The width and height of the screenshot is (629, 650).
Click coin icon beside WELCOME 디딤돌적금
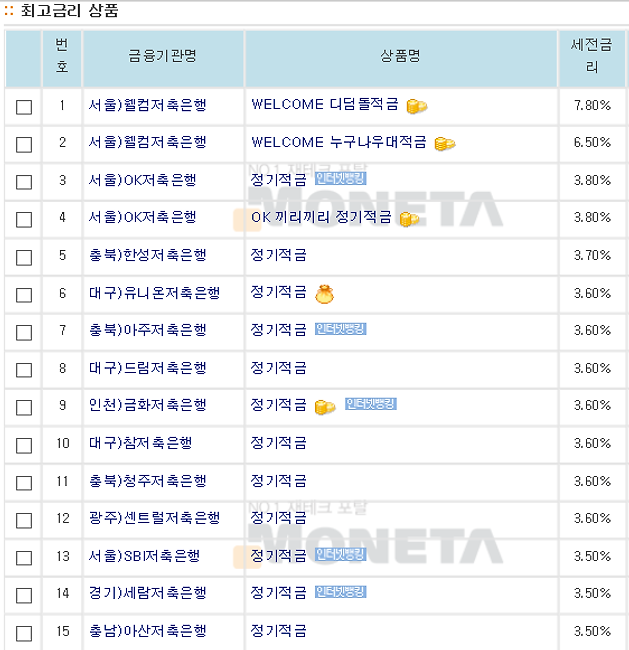[417, 106]
